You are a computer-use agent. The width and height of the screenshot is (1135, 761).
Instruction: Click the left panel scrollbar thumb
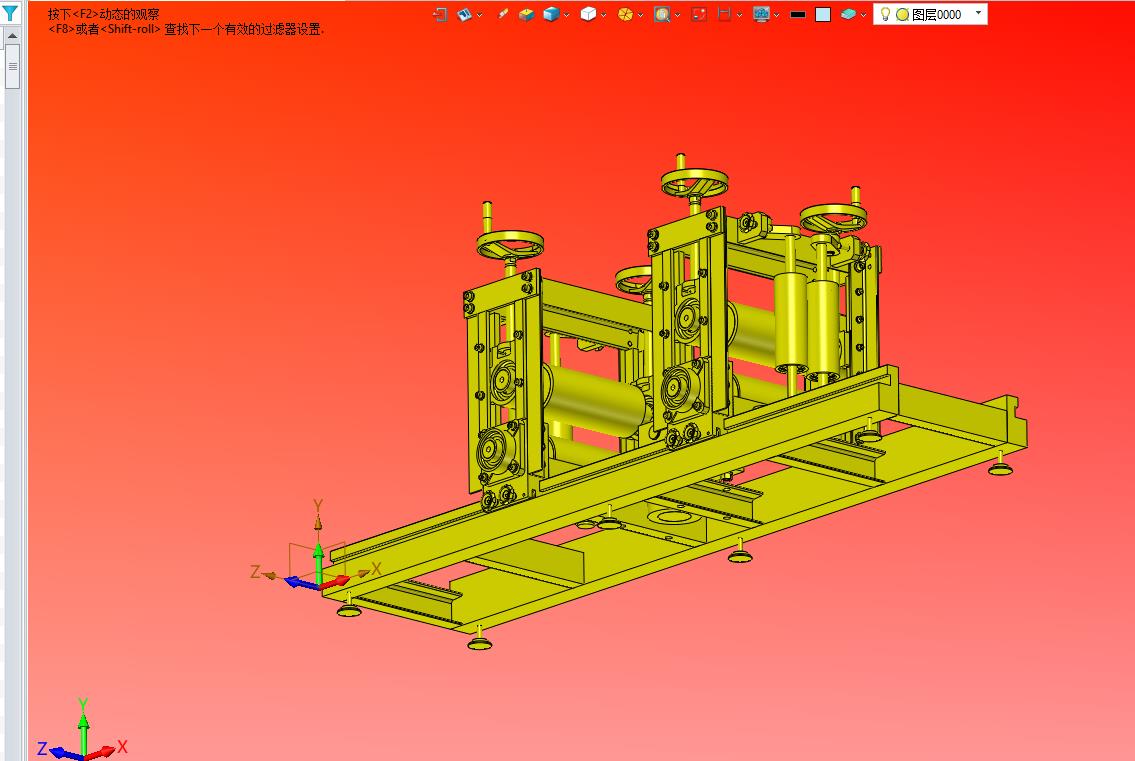pos(12,66)
